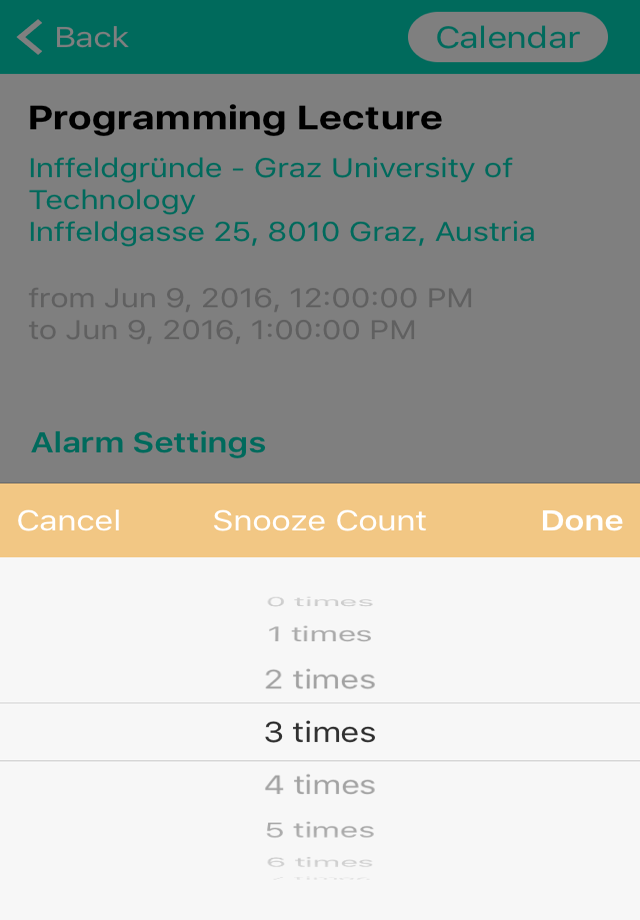Choose 0 times in the picker
640x920 pixels.
[320, 601]
